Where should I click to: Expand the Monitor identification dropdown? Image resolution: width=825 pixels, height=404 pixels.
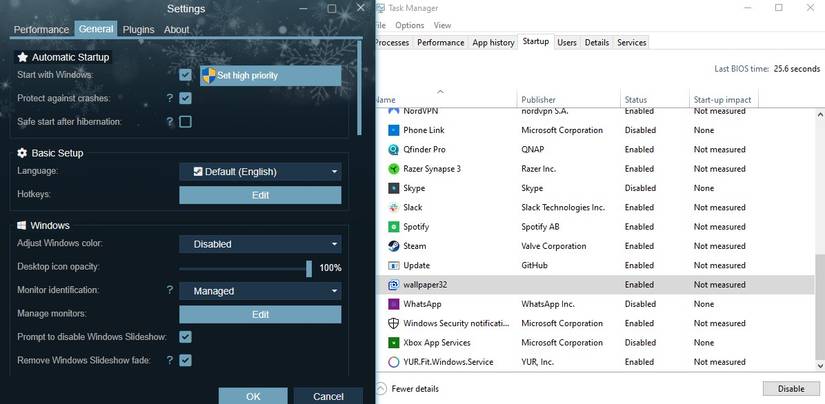tap(260, 291)
